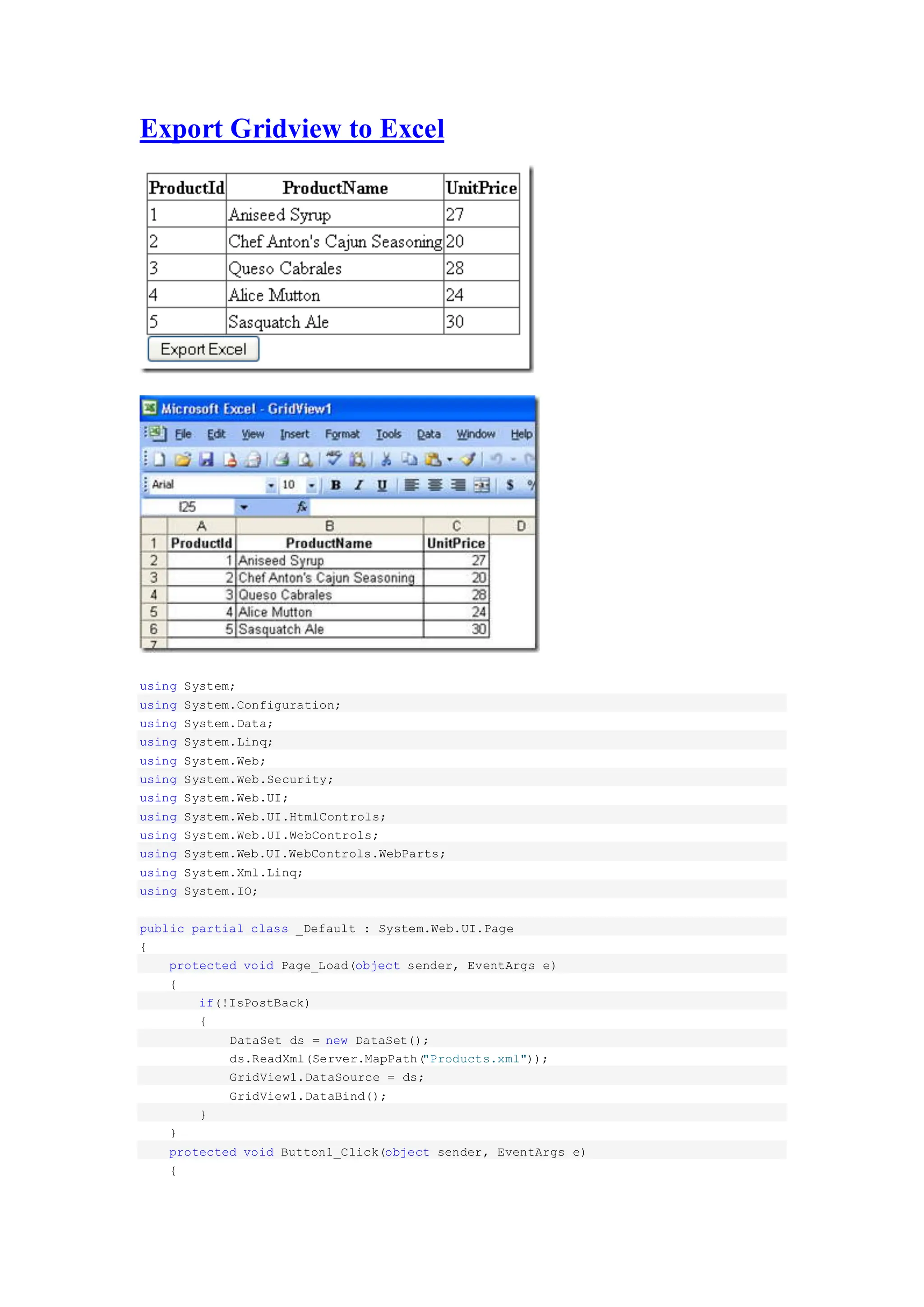Open the Edit menu in Excel
Screen dimensions: 924x1307
pos(216,434)
